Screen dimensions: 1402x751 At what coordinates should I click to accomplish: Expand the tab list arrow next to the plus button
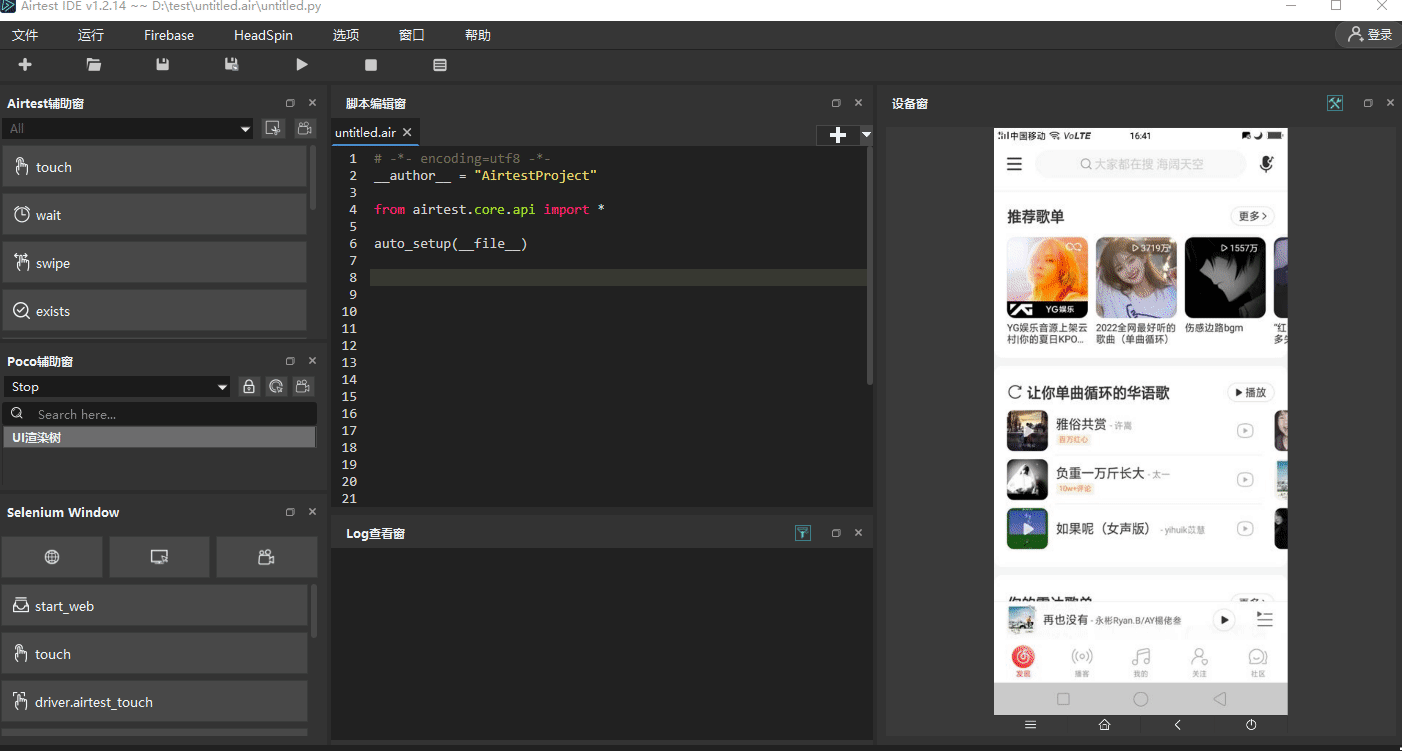866,134
